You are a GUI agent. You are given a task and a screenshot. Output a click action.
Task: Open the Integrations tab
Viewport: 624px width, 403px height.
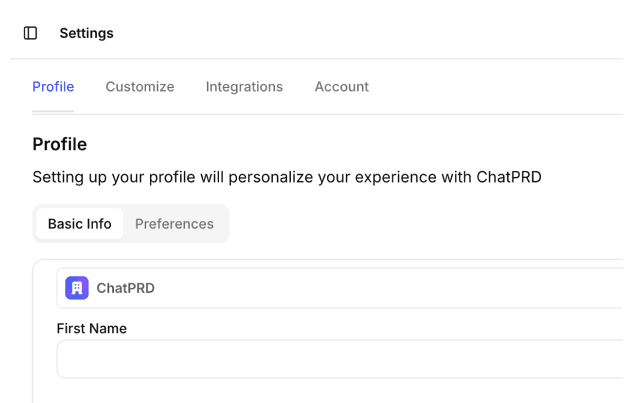tap(244, 87)
